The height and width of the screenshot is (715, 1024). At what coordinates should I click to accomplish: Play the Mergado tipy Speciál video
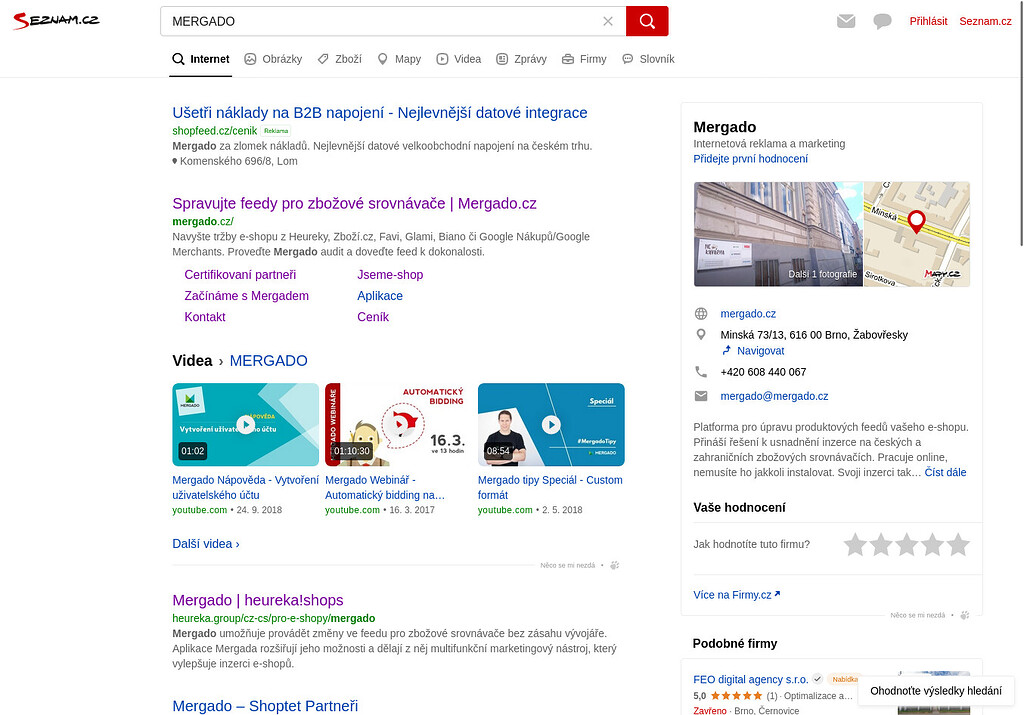tap(551, 424)
